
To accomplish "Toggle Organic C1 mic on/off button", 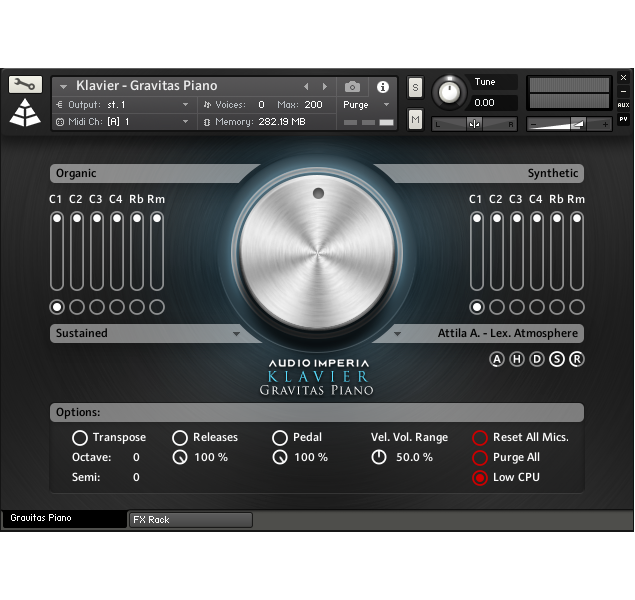I will [x=57, y=307].
